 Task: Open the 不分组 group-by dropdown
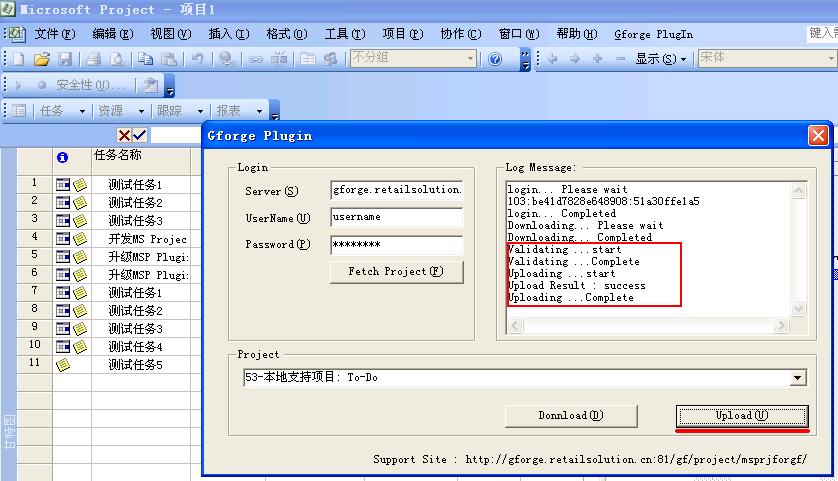click(470, 58)
